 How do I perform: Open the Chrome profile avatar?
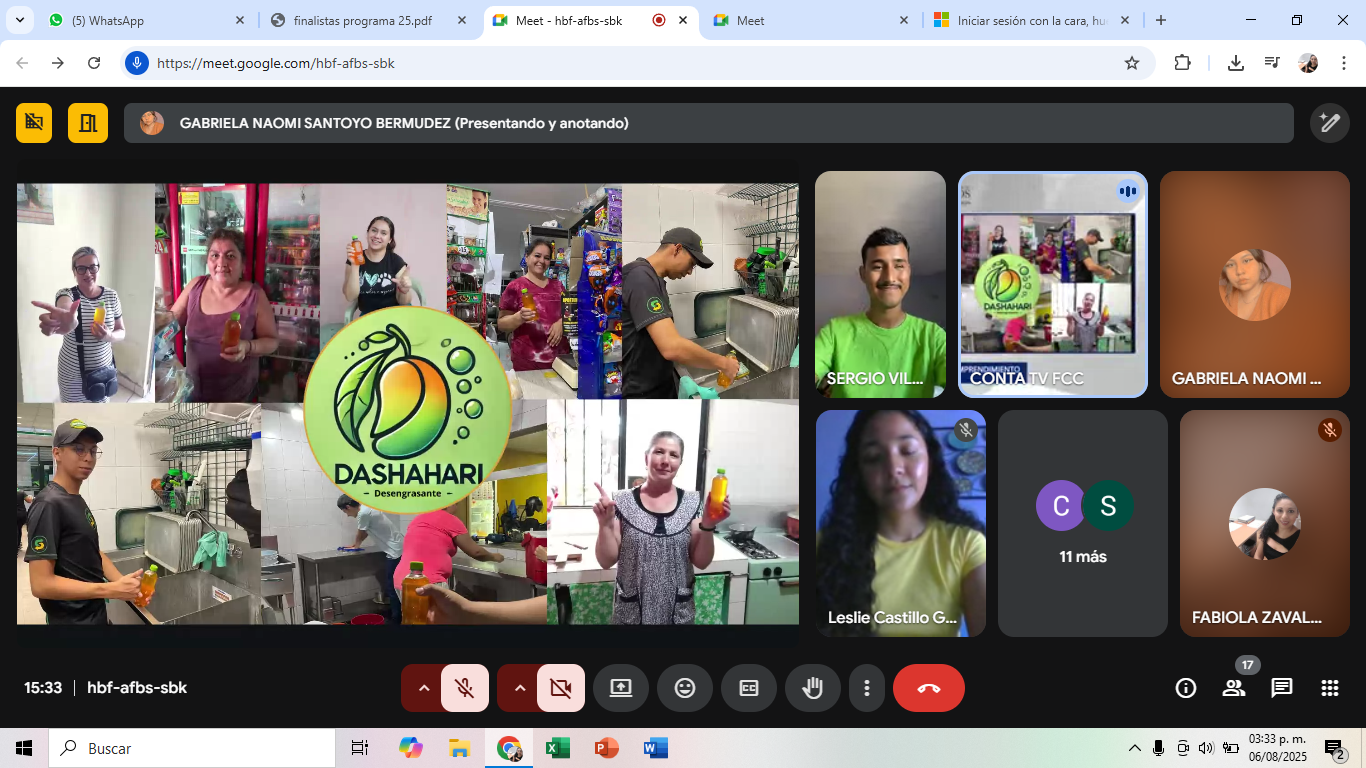pos(1308,63)
